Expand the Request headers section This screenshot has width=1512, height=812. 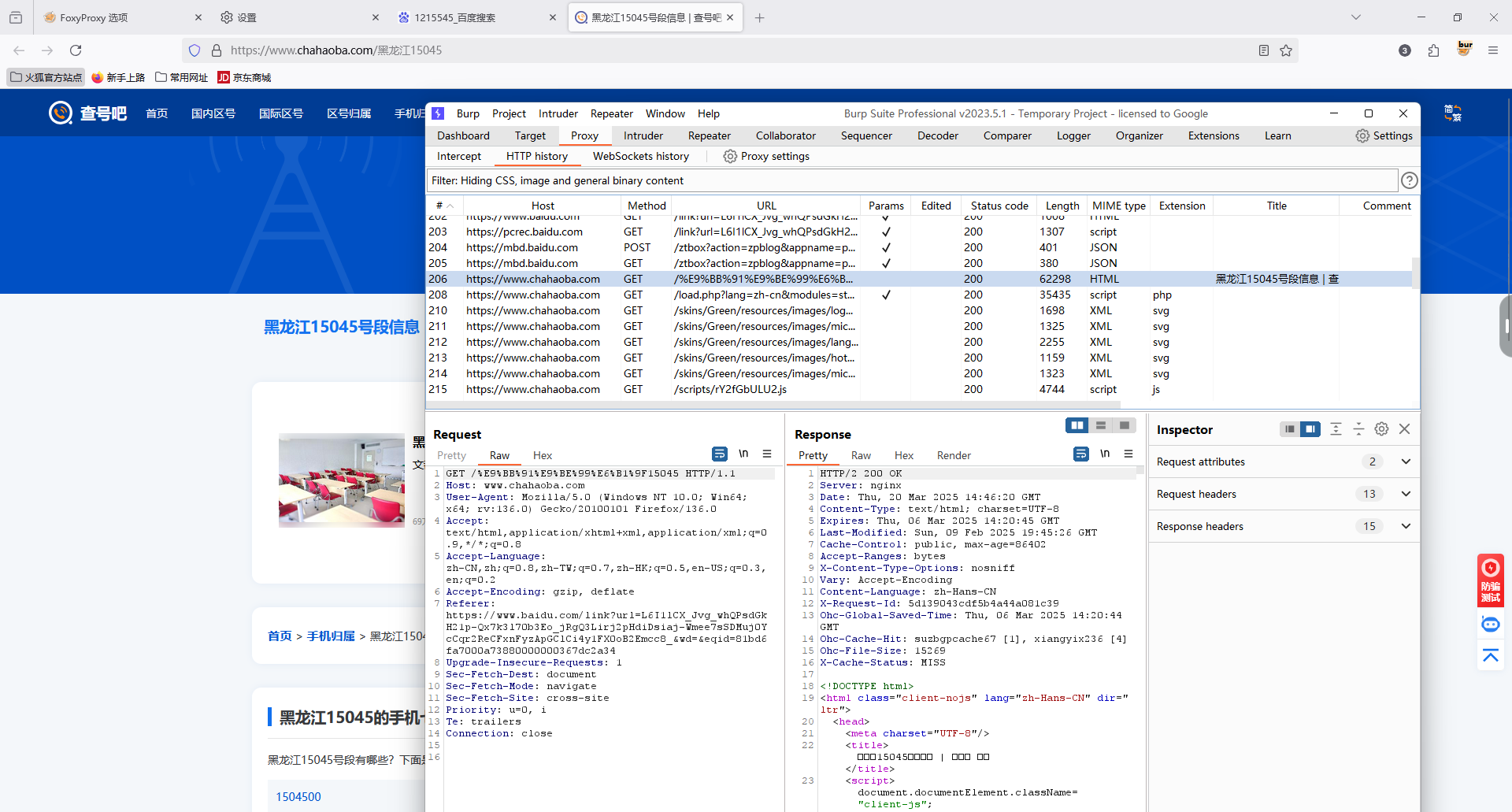tap(1406, 495)
